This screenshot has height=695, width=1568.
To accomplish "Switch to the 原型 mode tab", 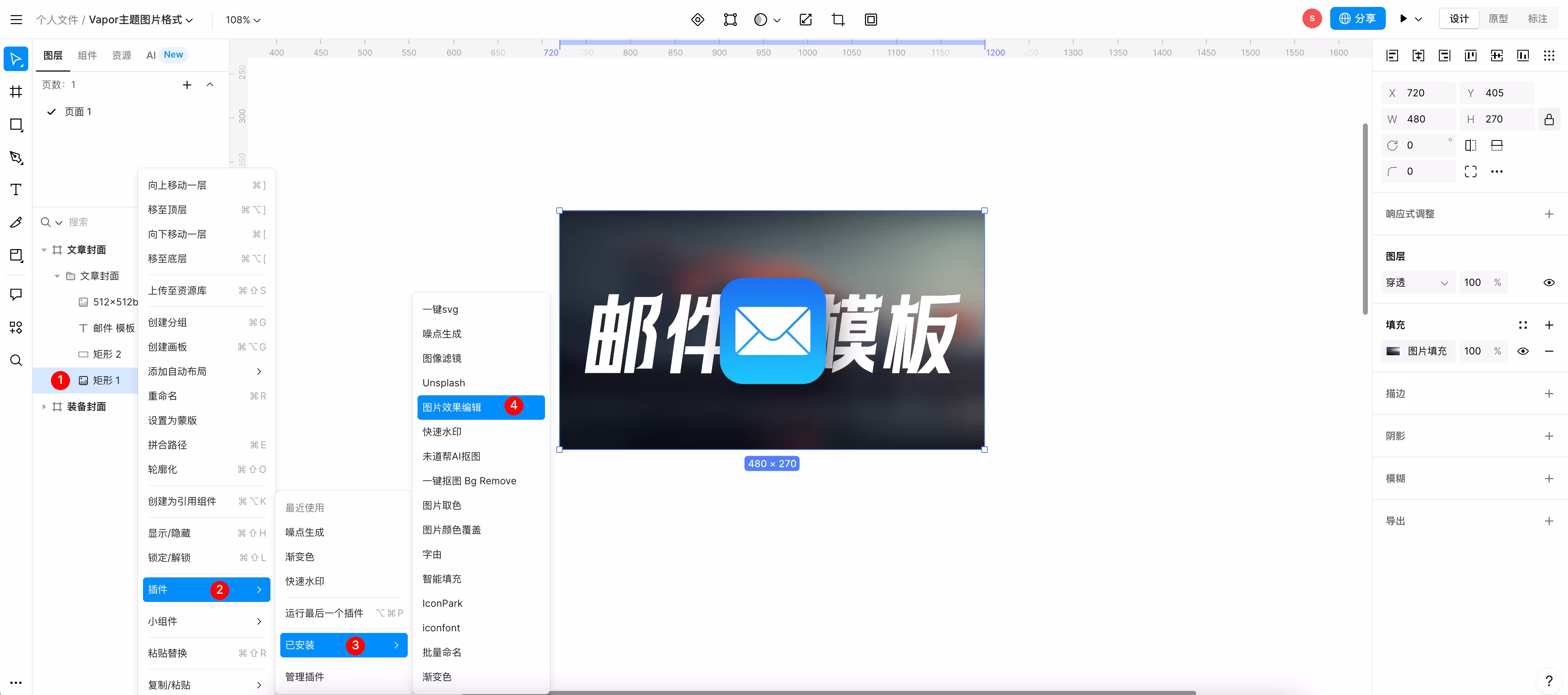I will [x=1498, y=19].
